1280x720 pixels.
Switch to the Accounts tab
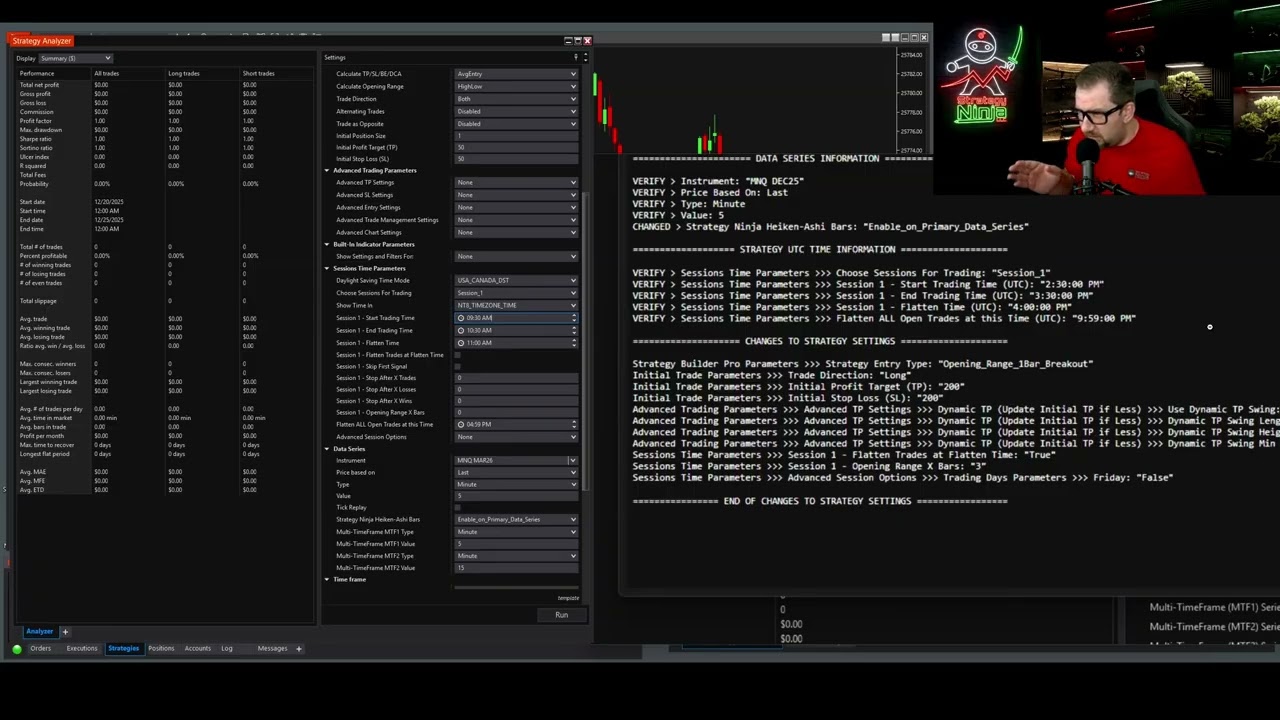coord(197,648)
